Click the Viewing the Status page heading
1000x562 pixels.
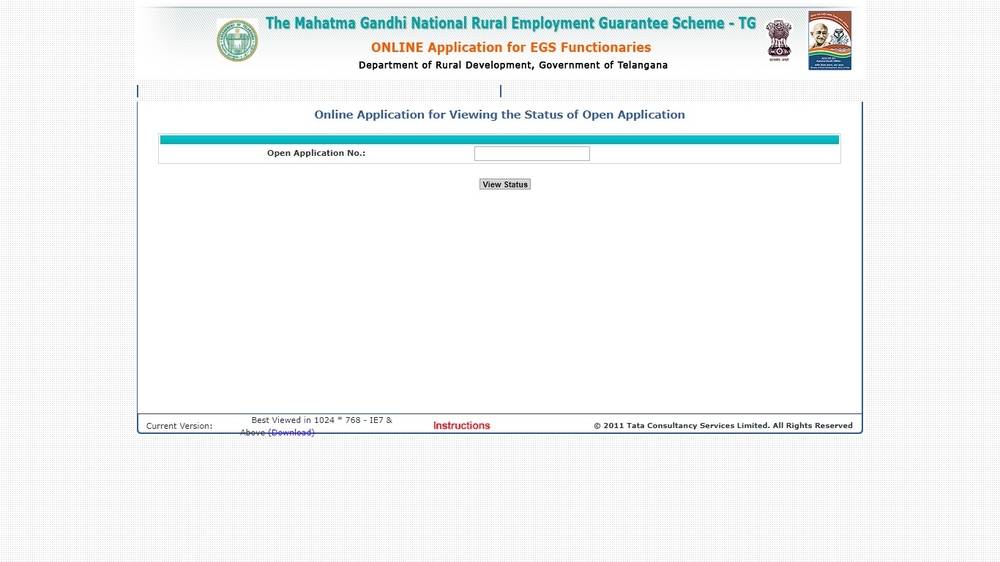point(499,115)
